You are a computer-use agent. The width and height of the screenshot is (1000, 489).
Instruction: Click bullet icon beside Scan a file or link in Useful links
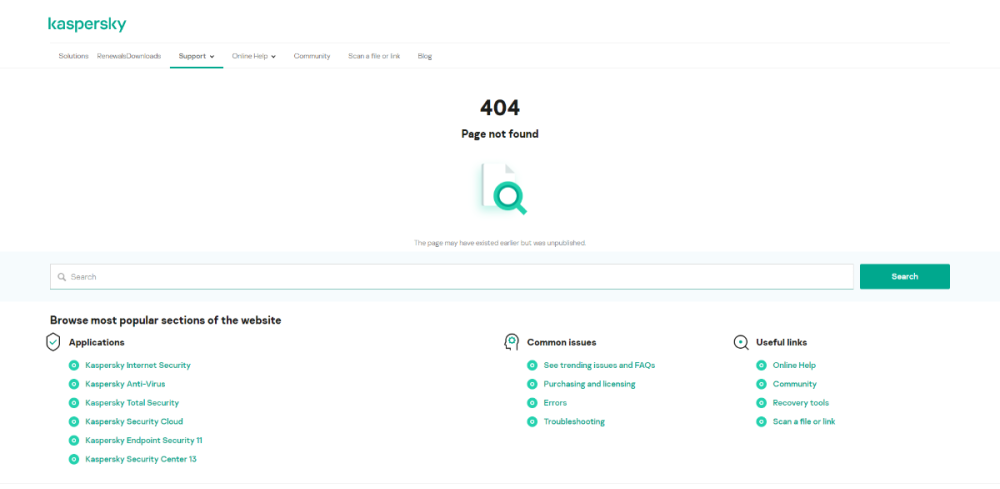point(761,421)
